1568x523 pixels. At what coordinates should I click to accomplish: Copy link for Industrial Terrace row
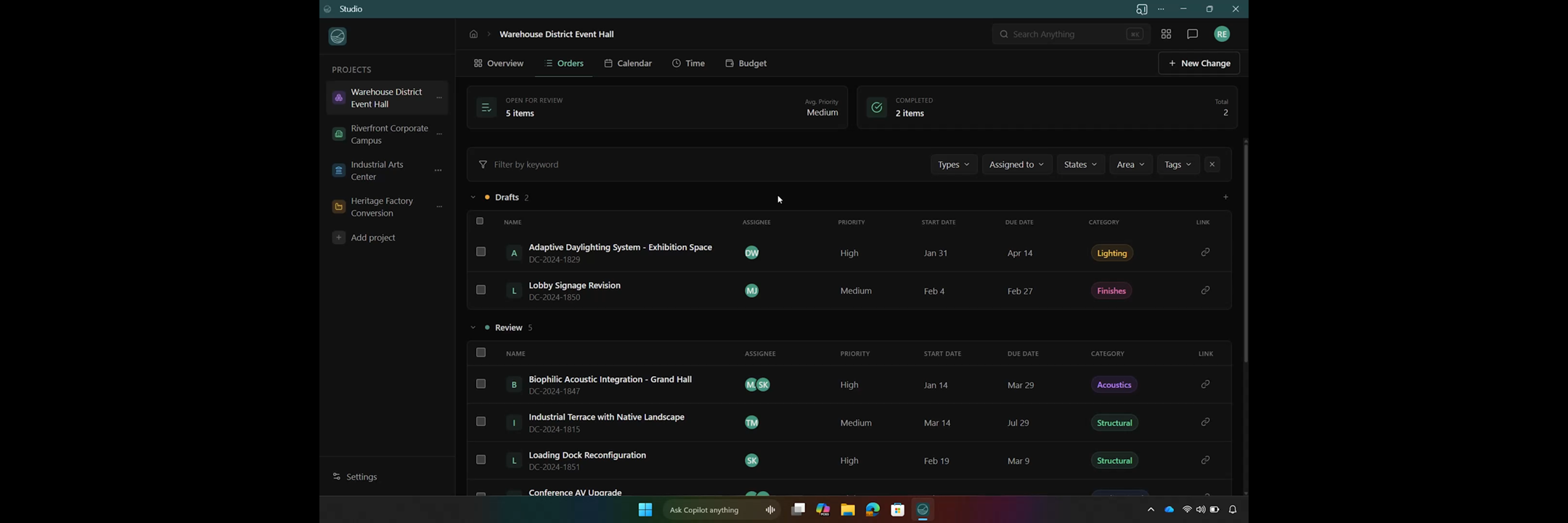point(1205,422)
